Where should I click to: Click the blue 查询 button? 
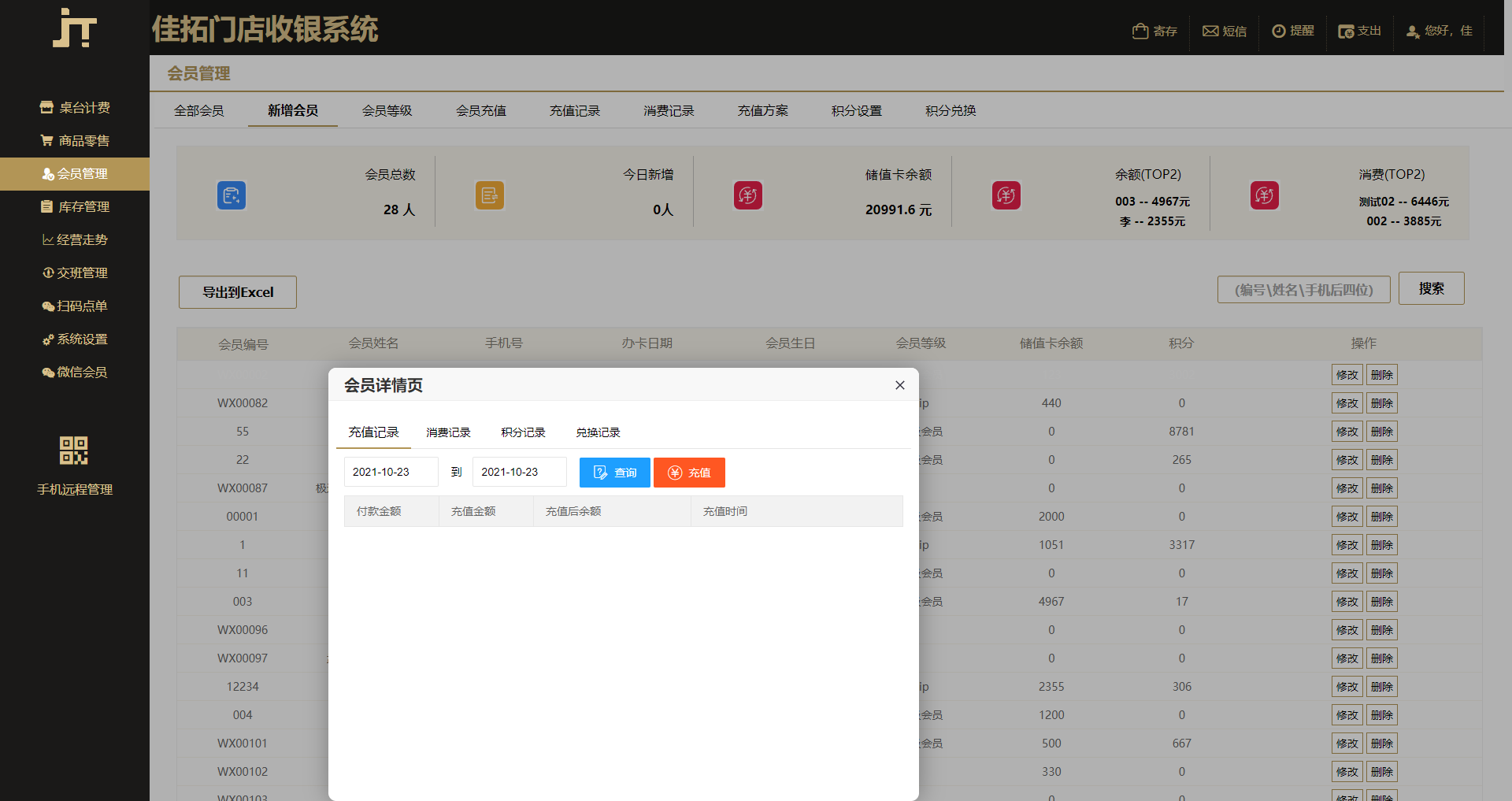pos(615,473)
